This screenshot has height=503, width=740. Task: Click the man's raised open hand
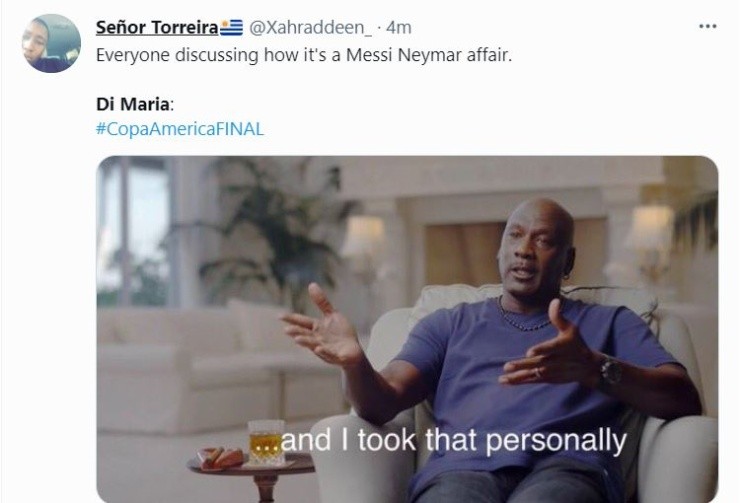click(x=323, y=325)
